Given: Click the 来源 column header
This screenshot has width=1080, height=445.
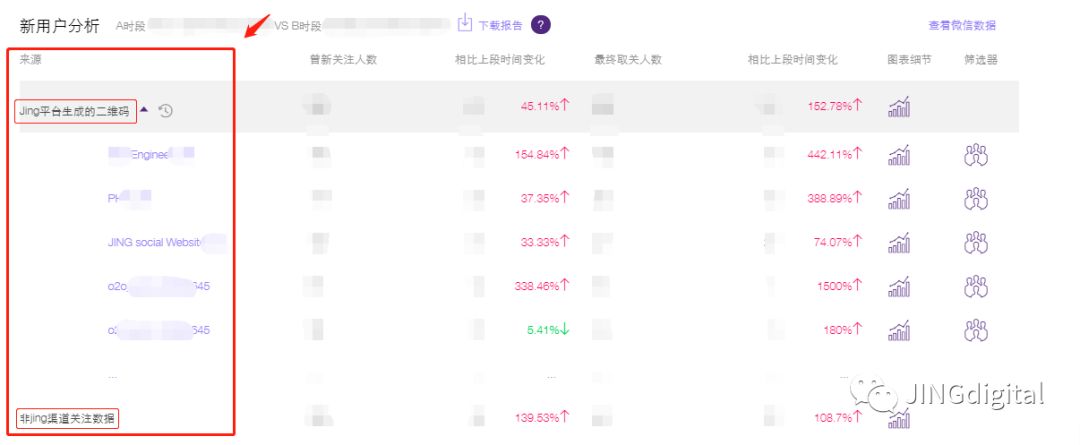Looking at the screenshot, I should [31, 60].
